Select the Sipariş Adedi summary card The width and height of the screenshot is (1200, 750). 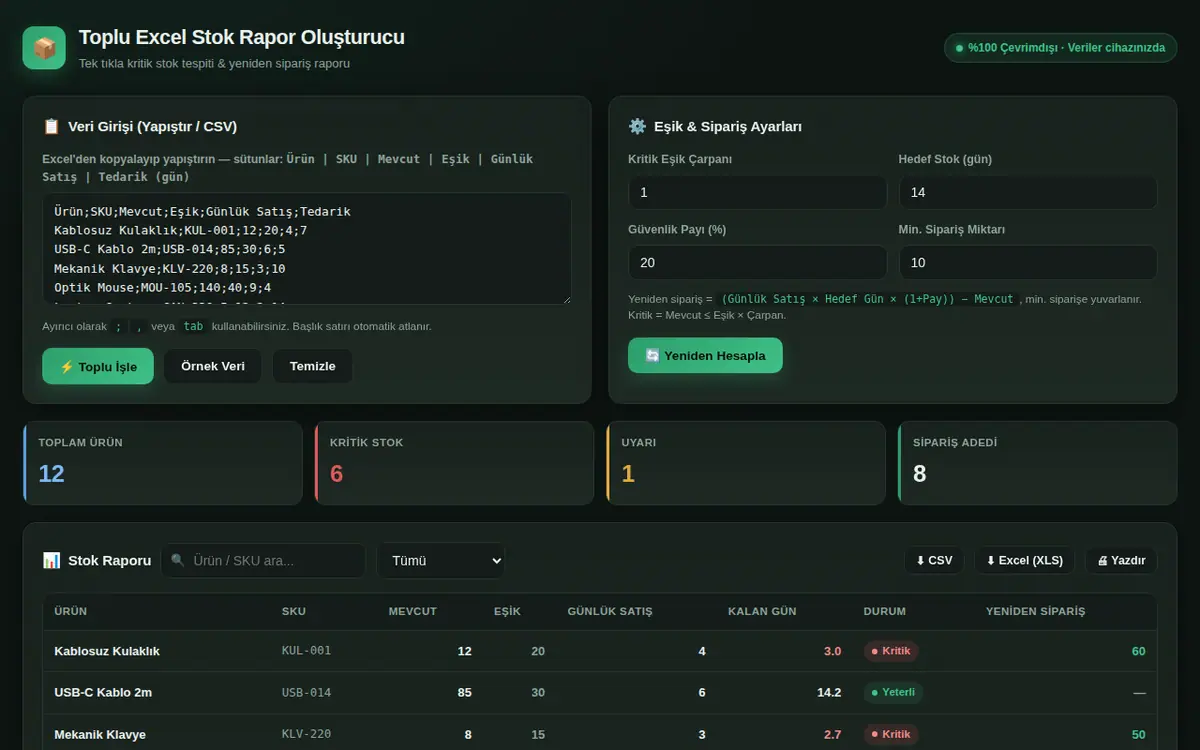1037,462
